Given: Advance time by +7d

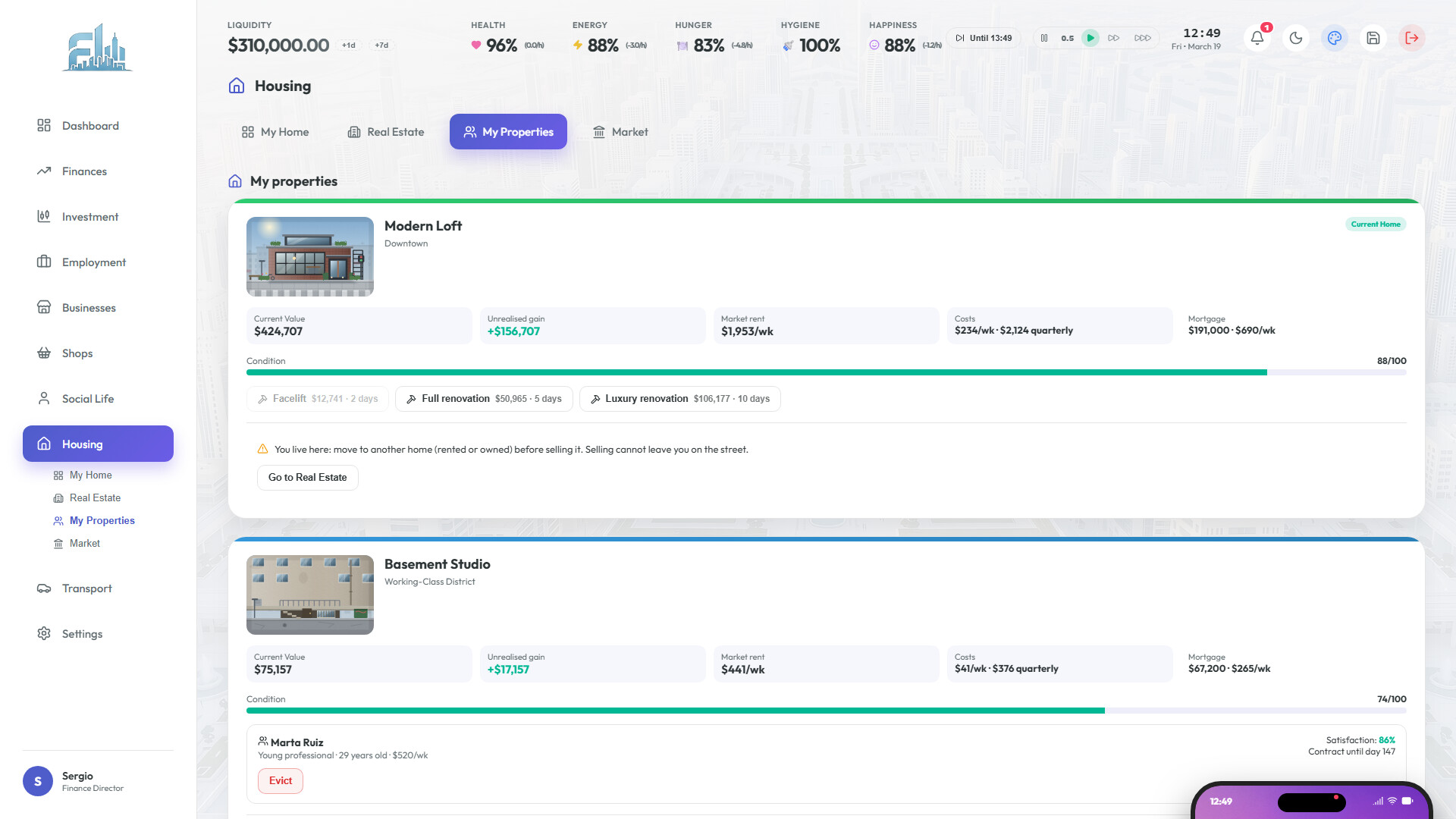Looking at the screenshot, I should click(381, 45).
